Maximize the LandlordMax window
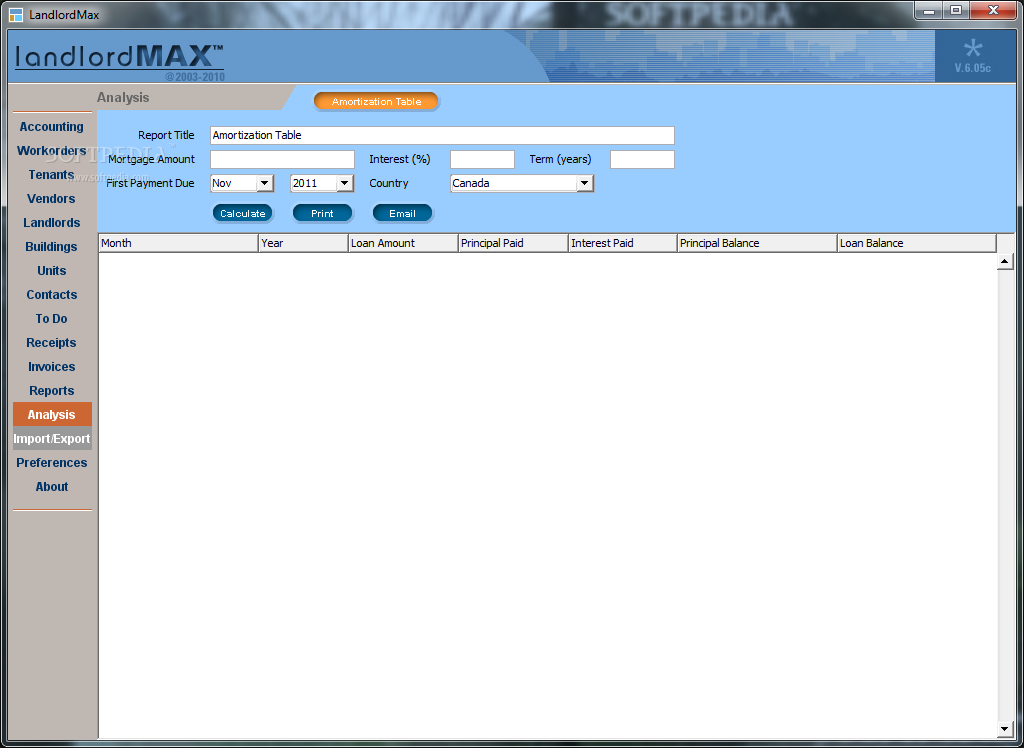1024x748 pixels. (x=955, y=10)
